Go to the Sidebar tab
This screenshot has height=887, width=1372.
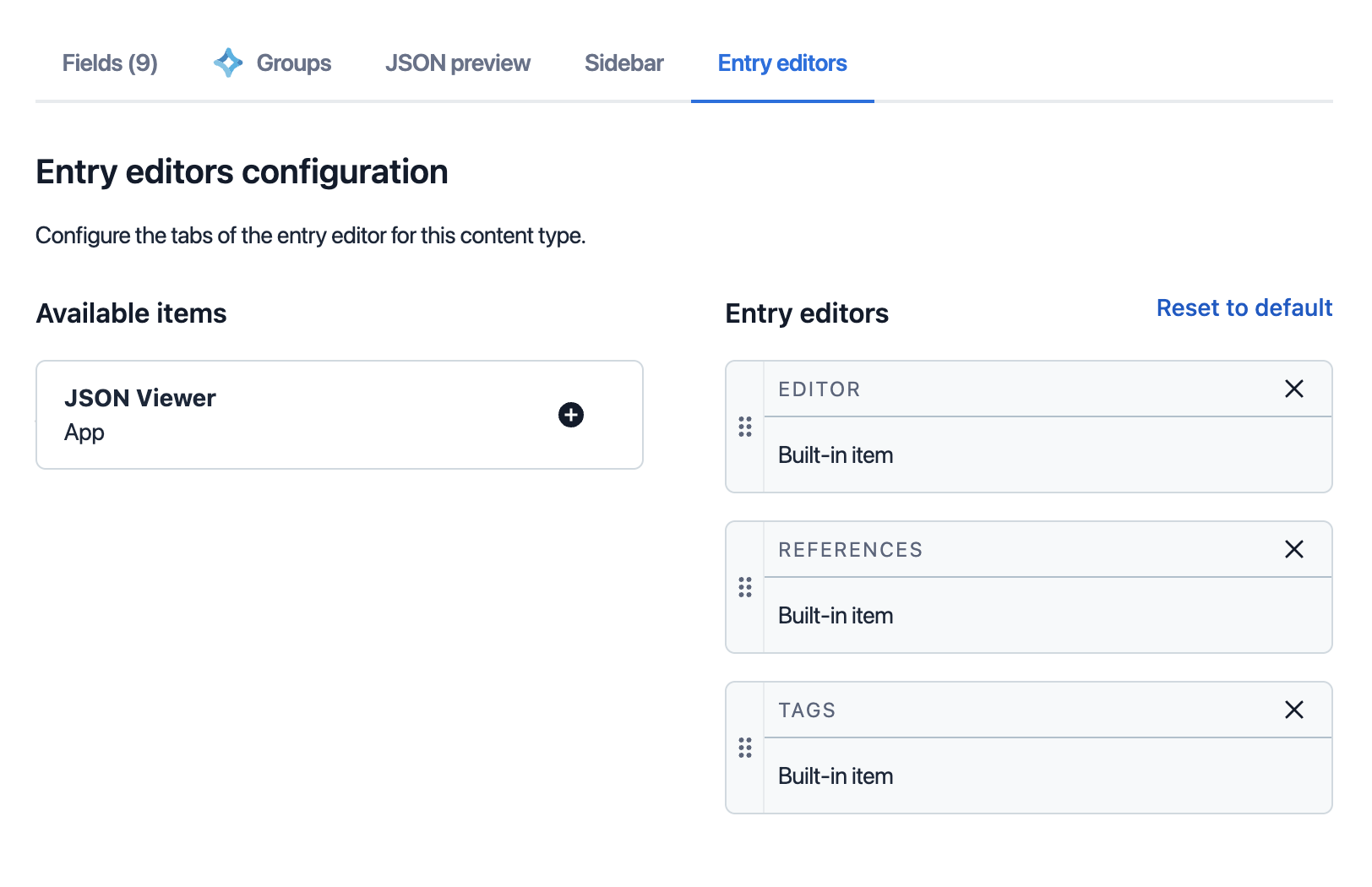(623, 63)
